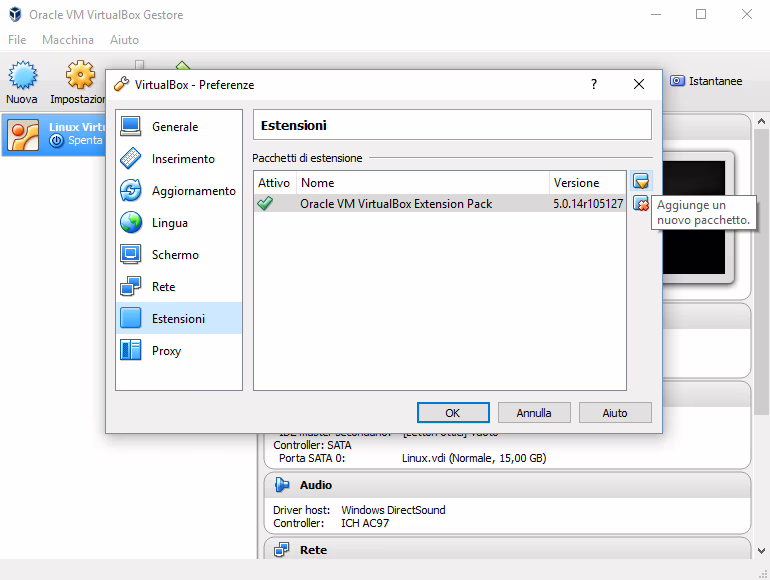Open the Proxy preferences section
The image size is (770, 580).
click(x=179, y=351)
